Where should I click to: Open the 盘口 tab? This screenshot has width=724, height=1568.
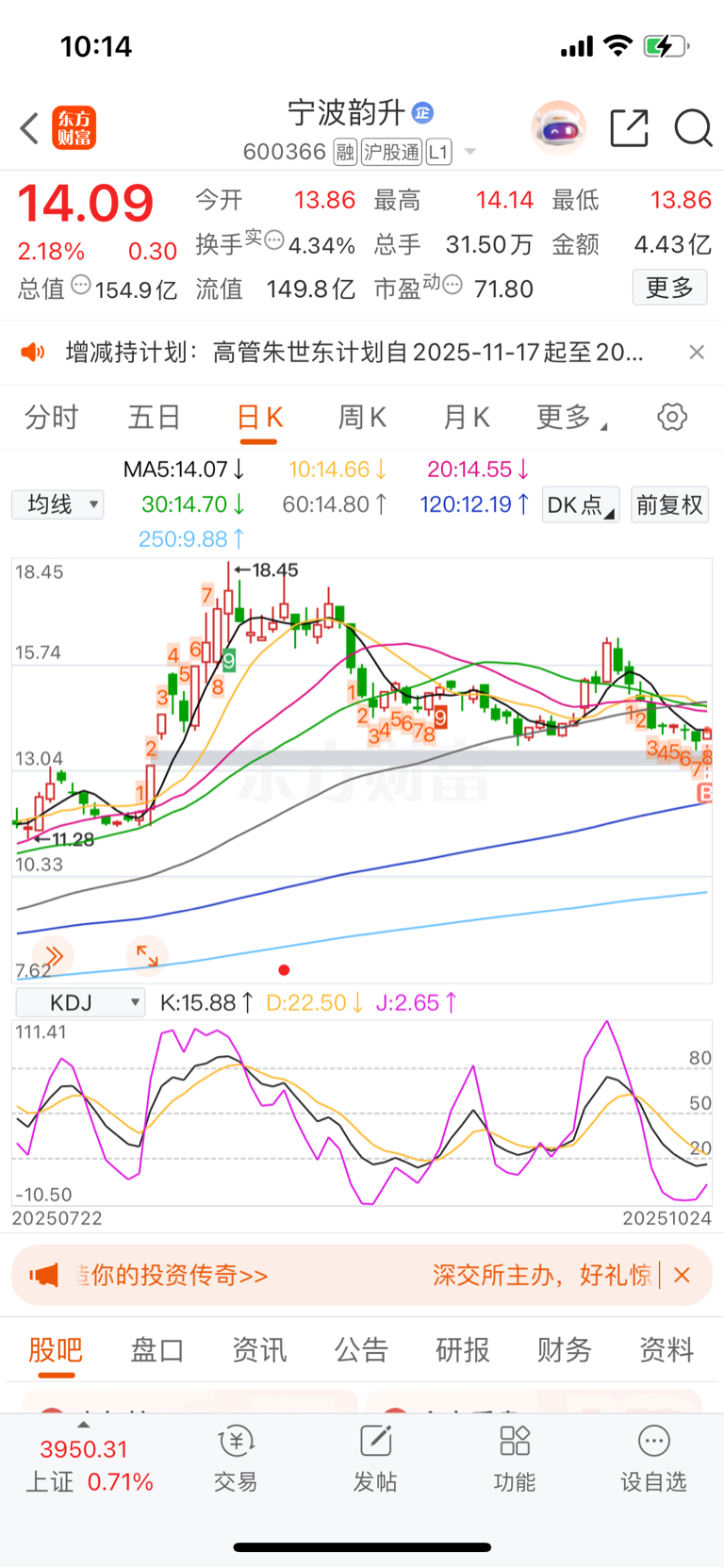coord(157,1350)
